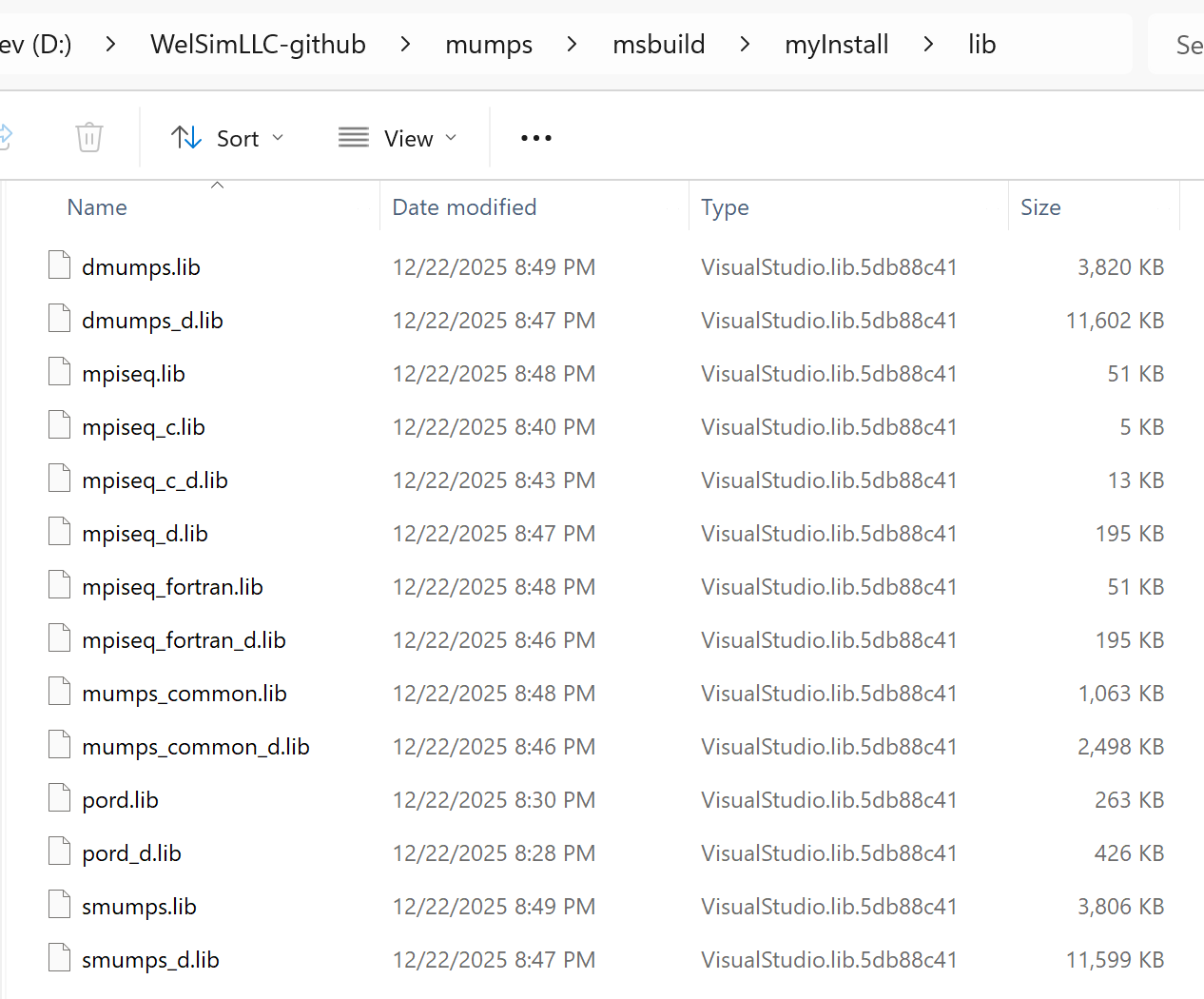The image size is (1204, 999).
Task: Click Name column header to reverse sorting
Action: 96,206
